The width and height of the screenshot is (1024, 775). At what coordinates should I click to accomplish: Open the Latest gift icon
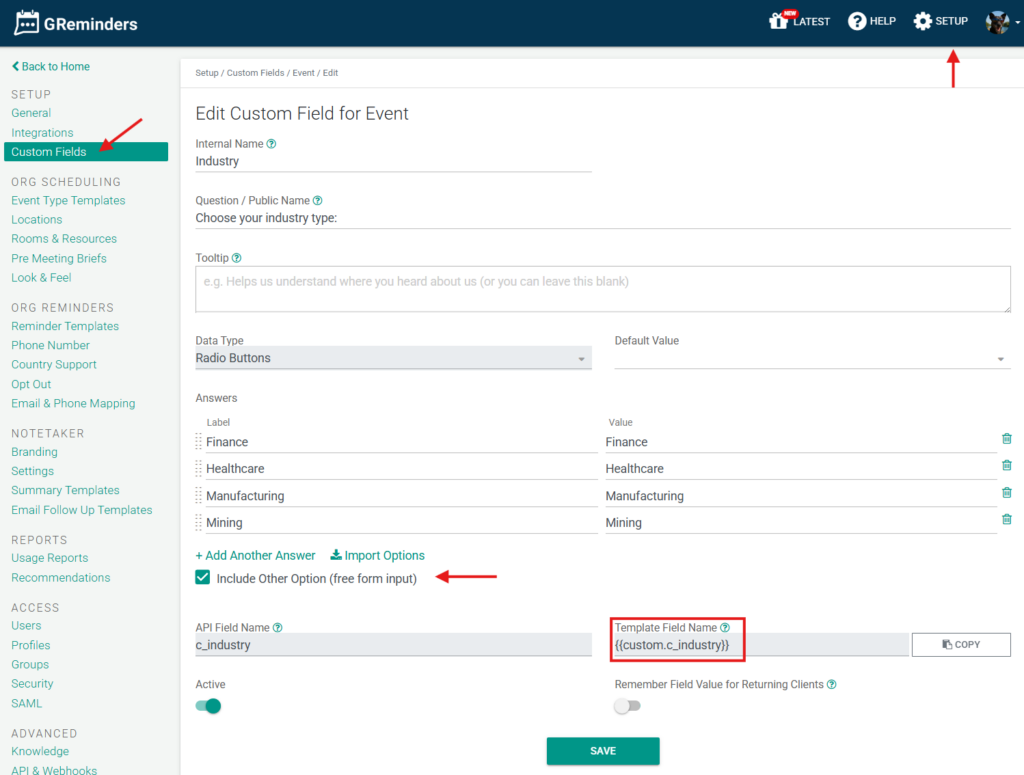[779, 21]
